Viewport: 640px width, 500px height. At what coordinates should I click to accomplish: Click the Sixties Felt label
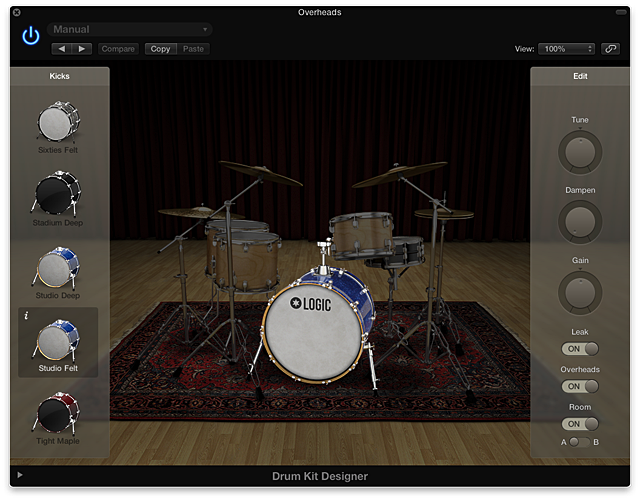click(x=58, y=150)
